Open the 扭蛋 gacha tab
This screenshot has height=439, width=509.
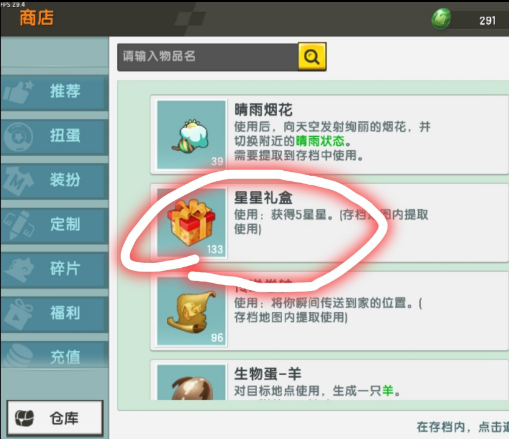click(54, 137)
